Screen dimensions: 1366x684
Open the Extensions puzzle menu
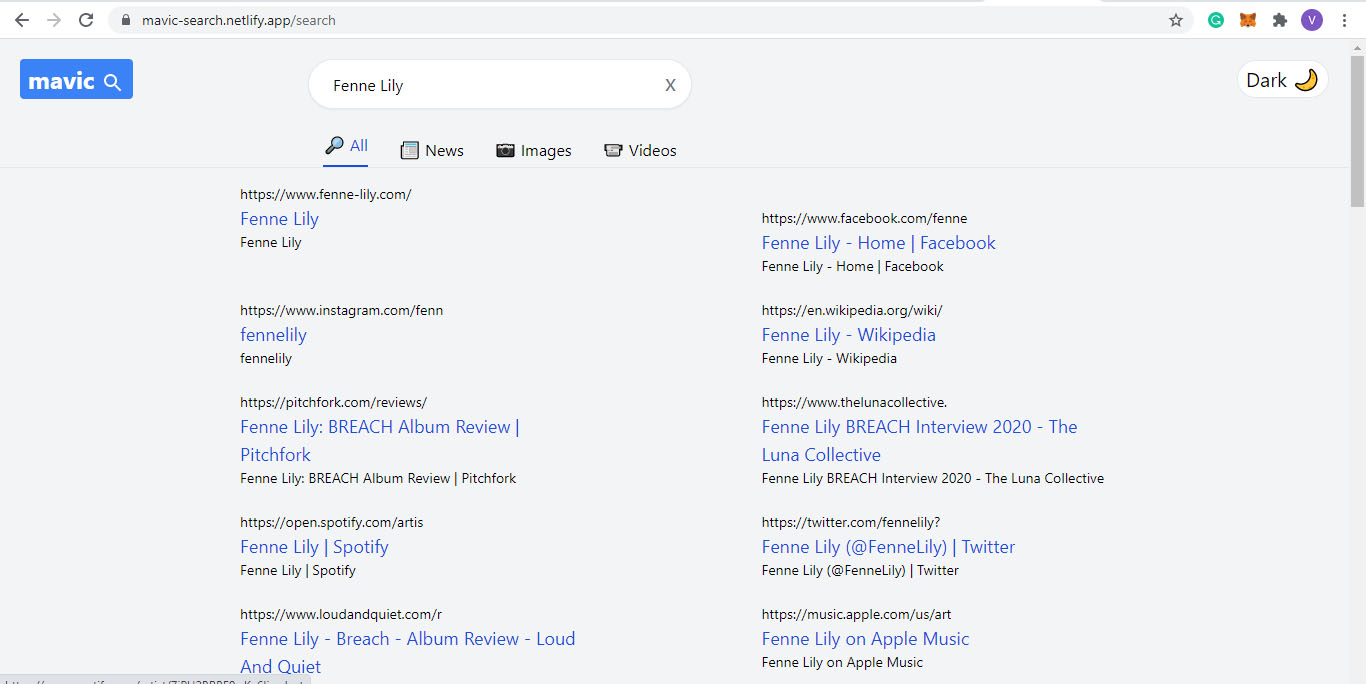coord(1280,20)
